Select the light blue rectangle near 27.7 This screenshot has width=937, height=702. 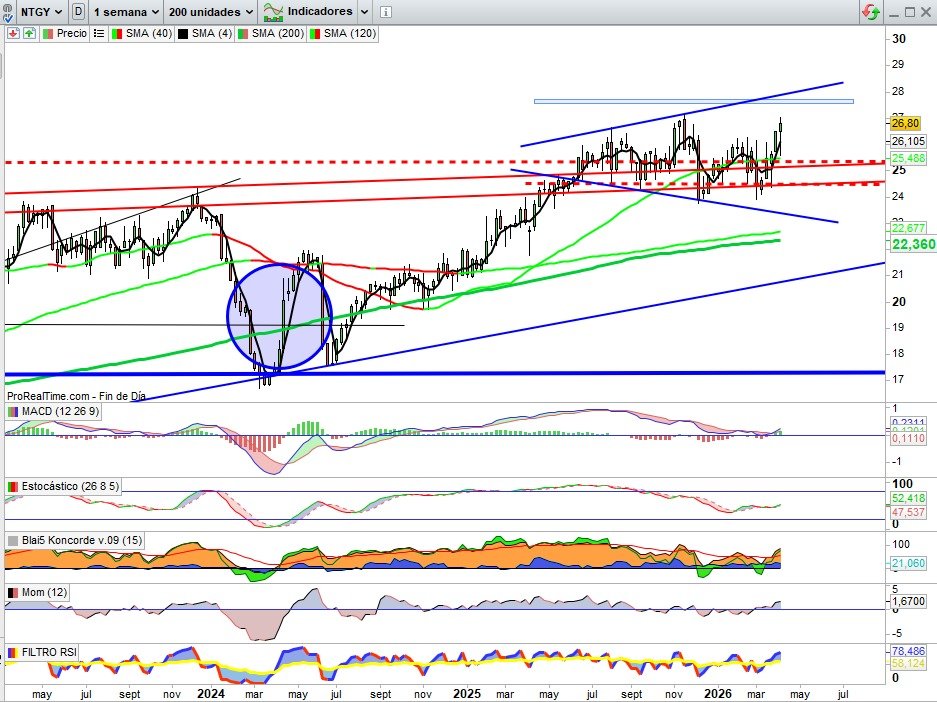(693, 102)
